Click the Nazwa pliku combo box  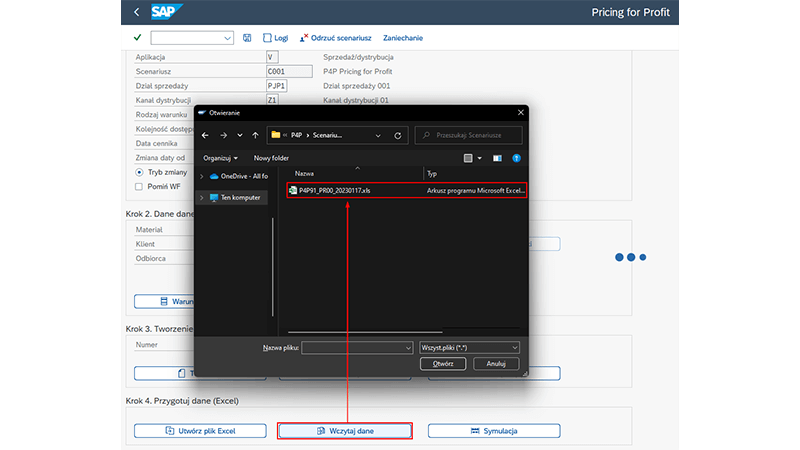click(357, 347)
